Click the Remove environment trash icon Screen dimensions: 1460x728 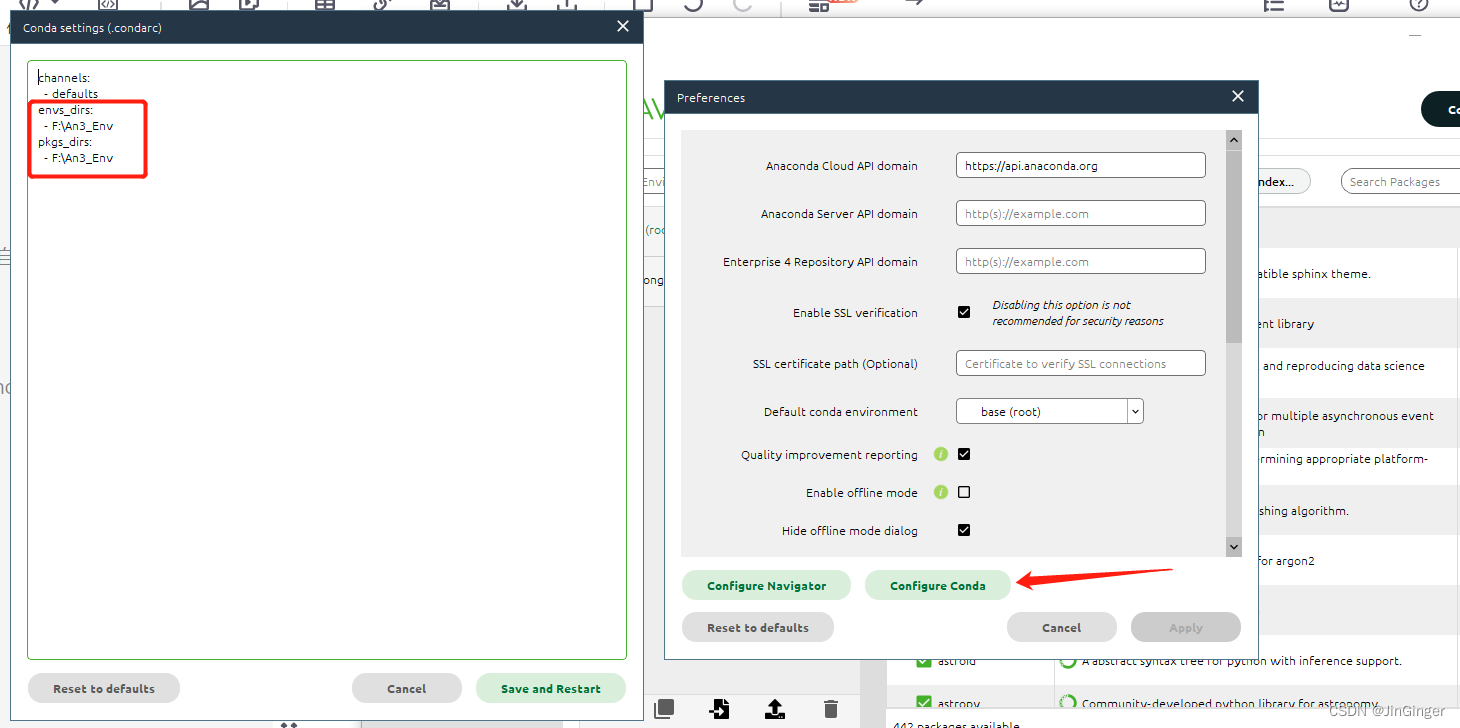coord(830,709)
